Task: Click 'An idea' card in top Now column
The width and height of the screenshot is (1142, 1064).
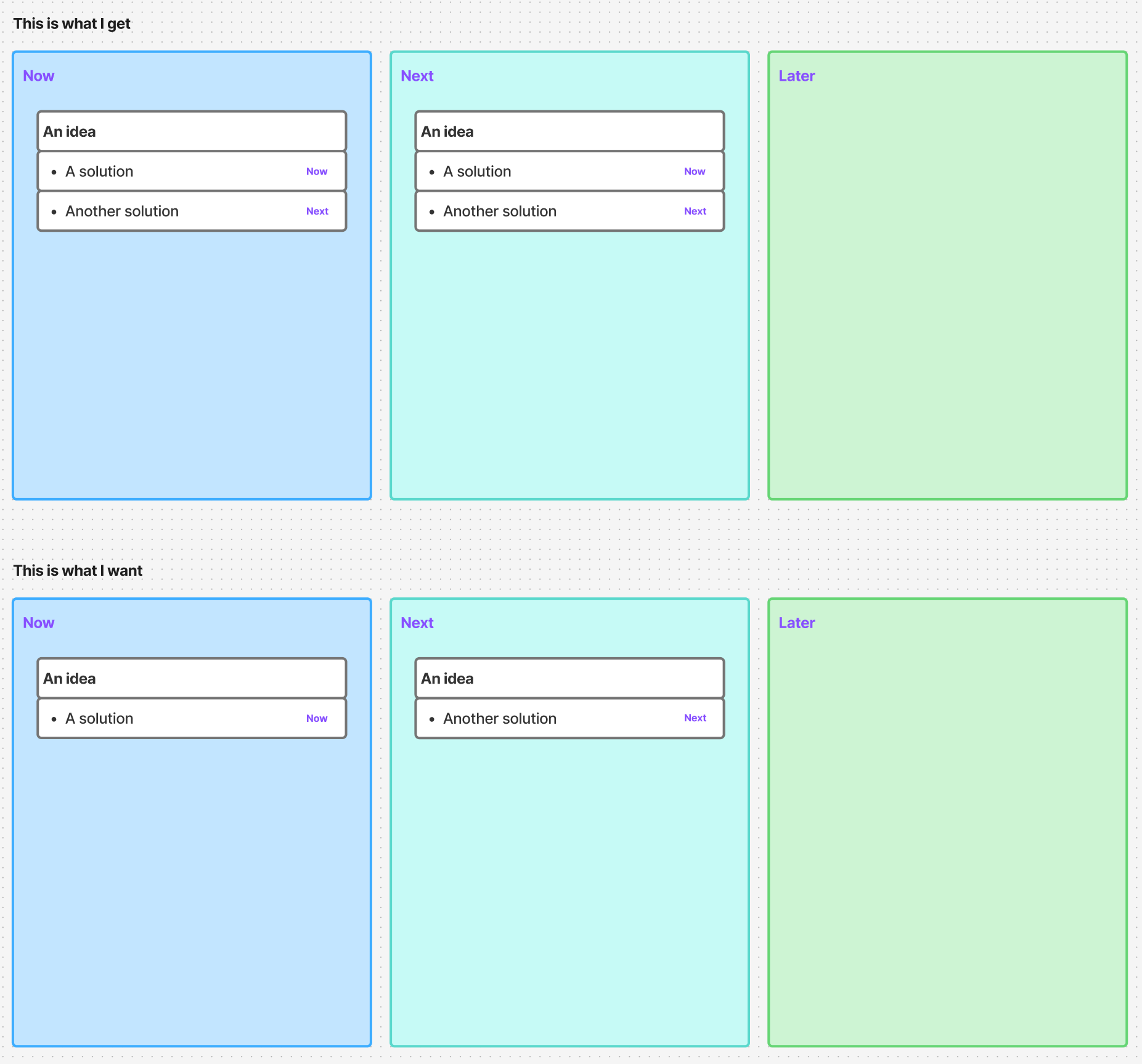Action: click(192, 131)
